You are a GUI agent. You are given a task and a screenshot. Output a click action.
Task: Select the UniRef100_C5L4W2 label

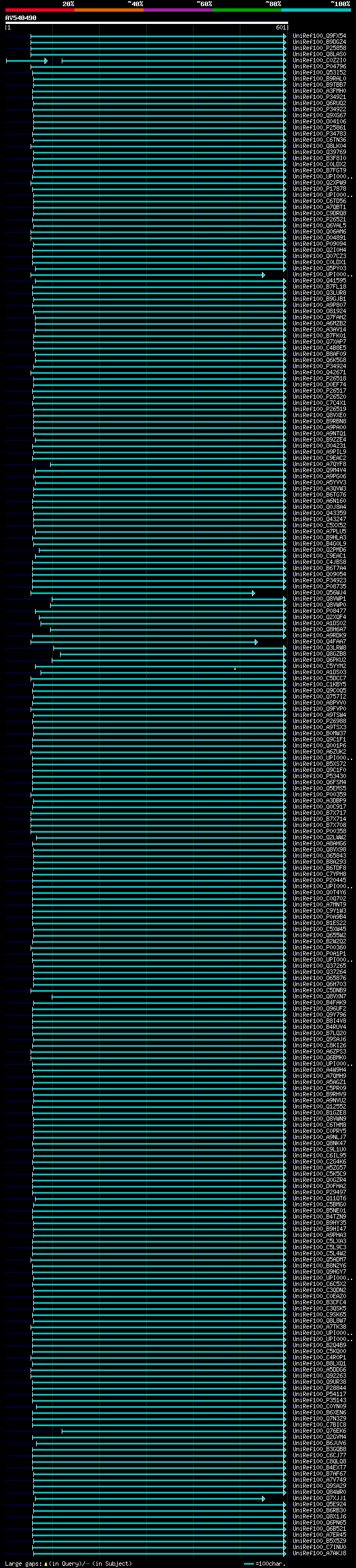point(319,1253)
